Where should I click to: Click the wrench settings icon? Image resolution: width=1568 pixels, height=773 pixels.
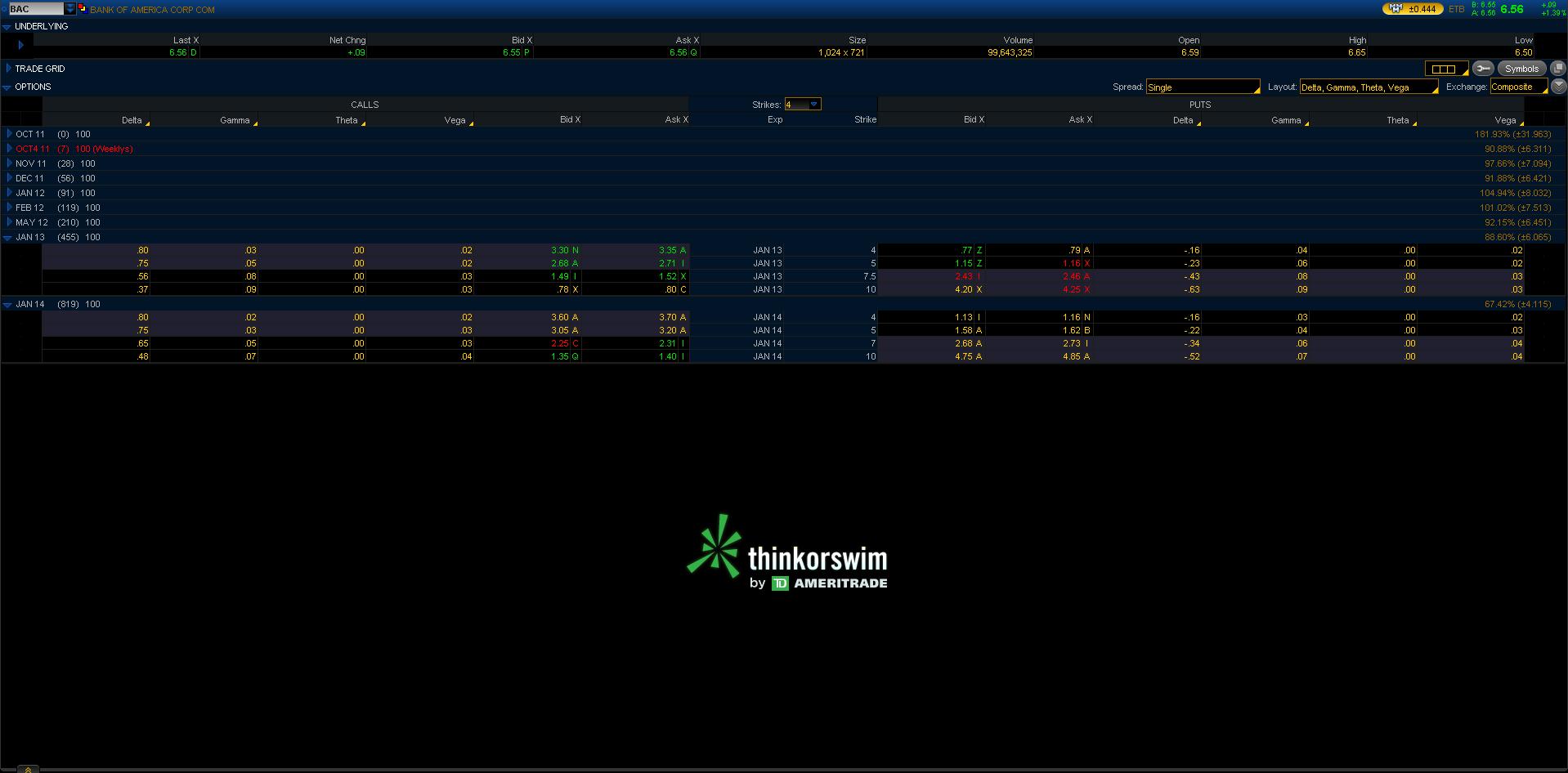pos(1483,69)
